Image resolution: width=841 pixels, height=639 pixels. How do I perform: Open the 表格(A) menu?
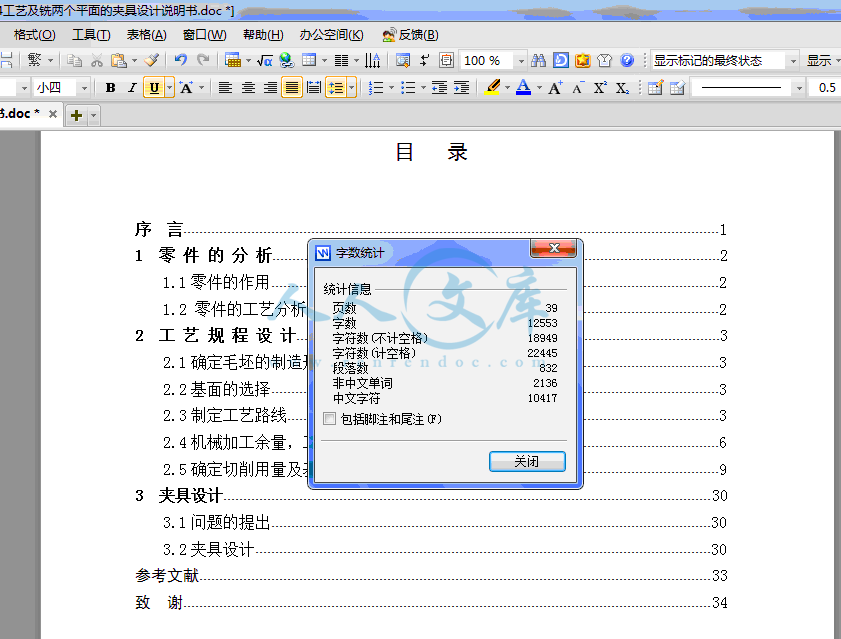146,35
